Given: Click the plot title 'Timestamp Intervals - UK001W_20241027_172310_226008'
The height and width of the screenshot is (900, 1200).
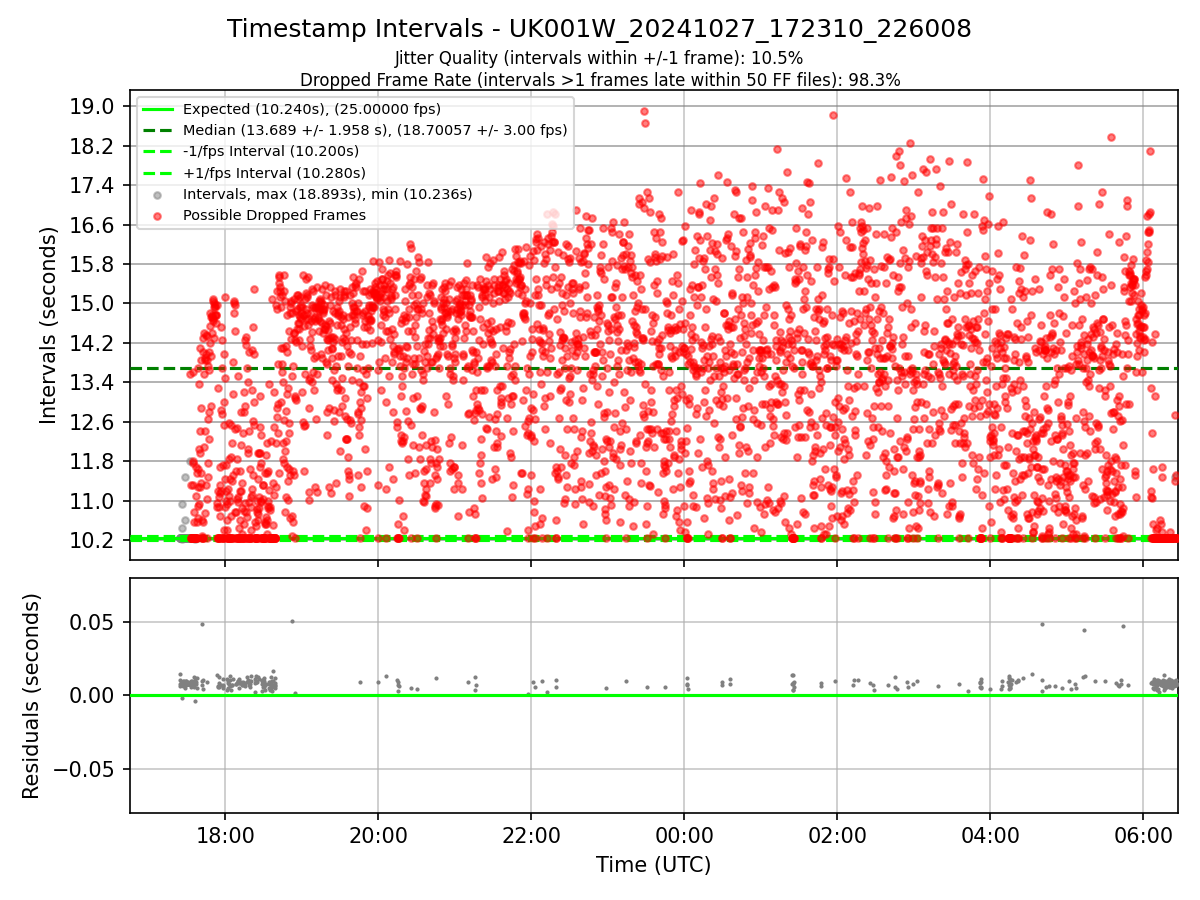Looking at the screenshot, I should click(x=599, y=29).
